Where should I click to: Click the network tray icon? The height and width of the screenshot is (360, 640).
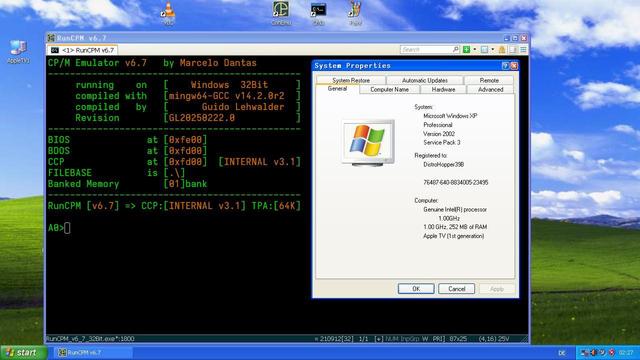pyautogui.click(x=585, y=353)
